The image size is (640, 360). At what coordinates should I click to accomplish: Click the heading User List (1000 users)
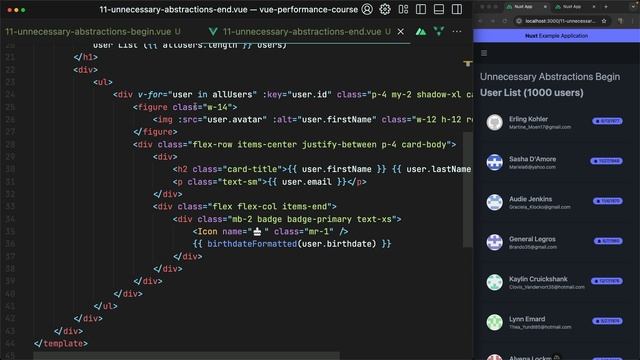tap(531, 93)
